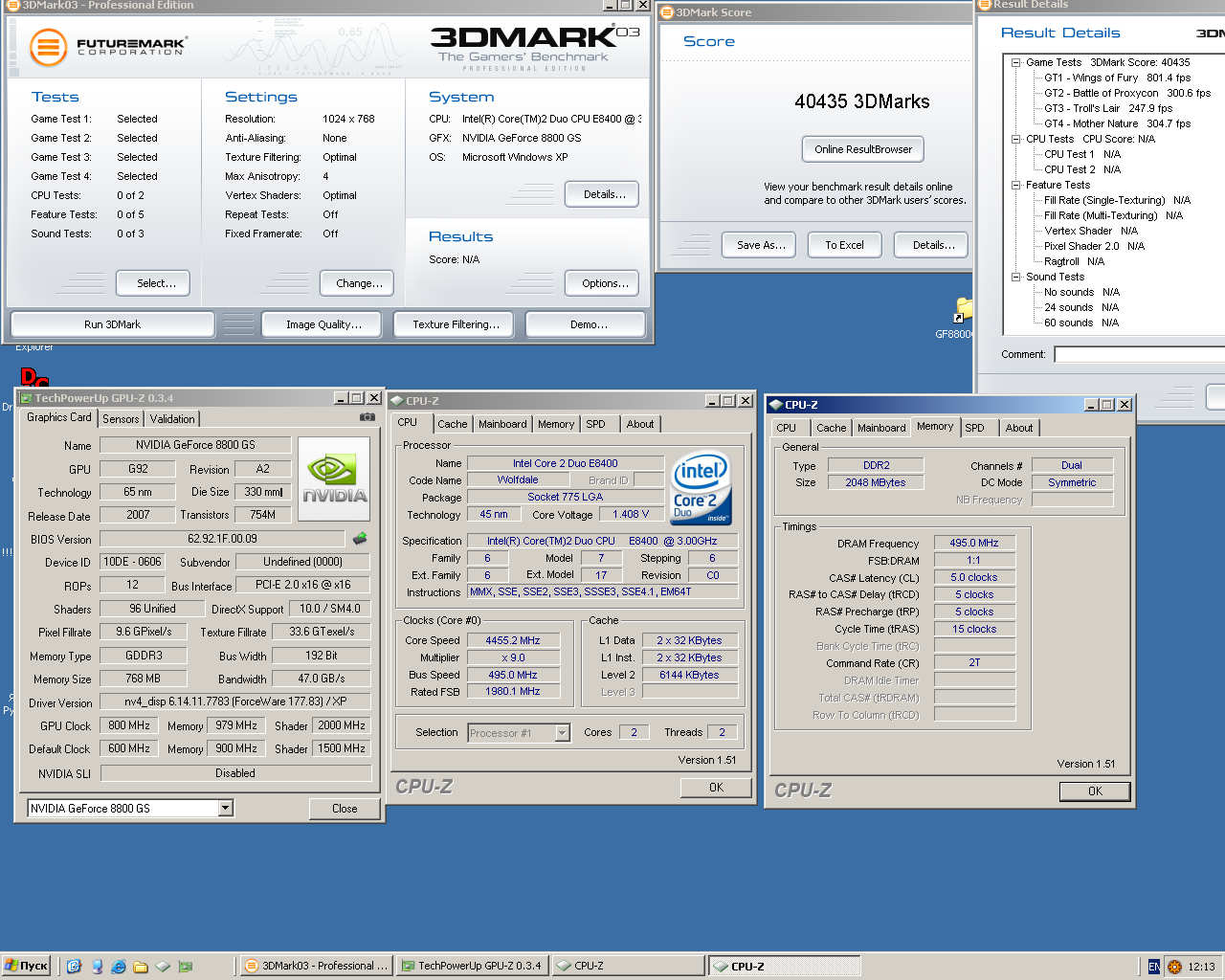Click the Comment input field
1225x980 pixels.
pos(1139,354)
